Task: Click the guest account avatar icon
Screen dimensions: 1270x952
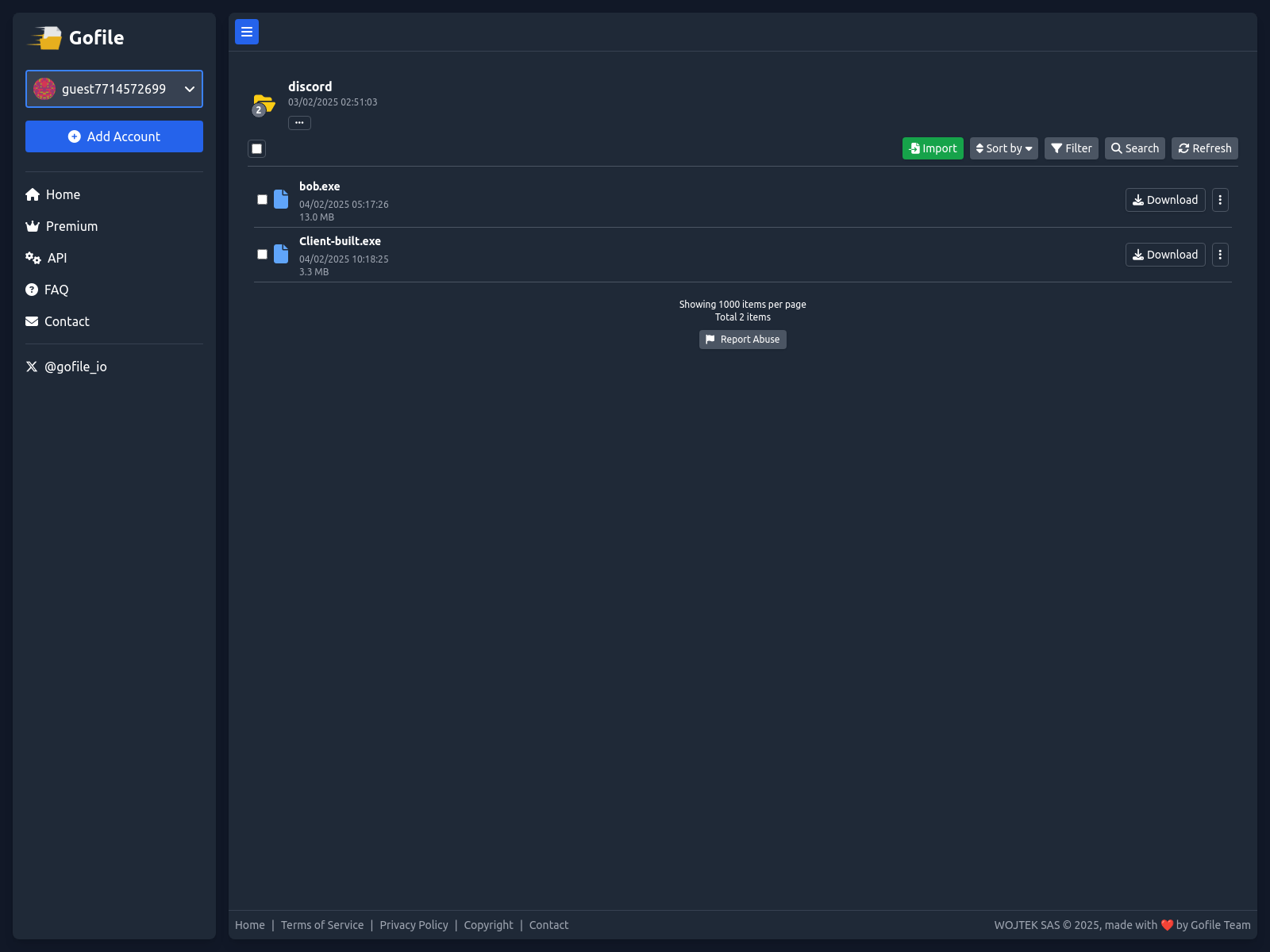Action: (44, 89)
